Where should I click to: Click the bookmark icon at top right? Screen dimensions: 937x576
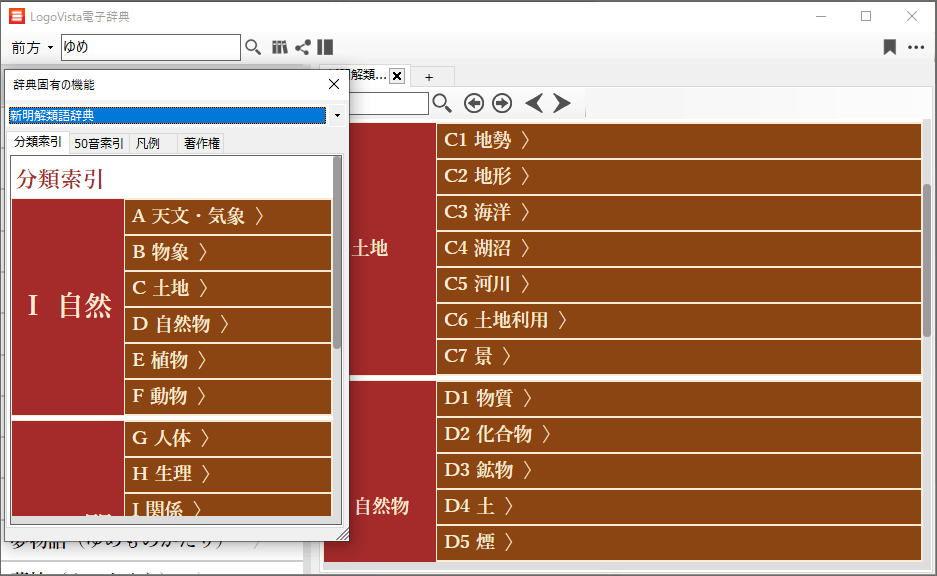click(x=889, y=47)
